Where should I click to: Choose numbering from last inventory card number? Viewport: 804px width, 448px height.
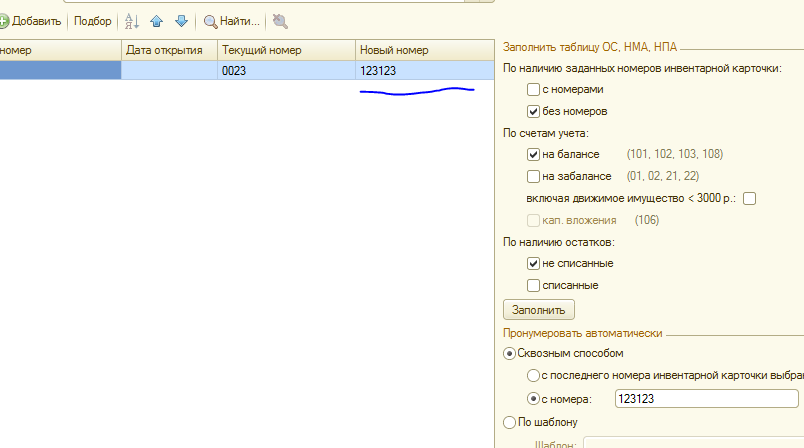click(x=533, y=376)
